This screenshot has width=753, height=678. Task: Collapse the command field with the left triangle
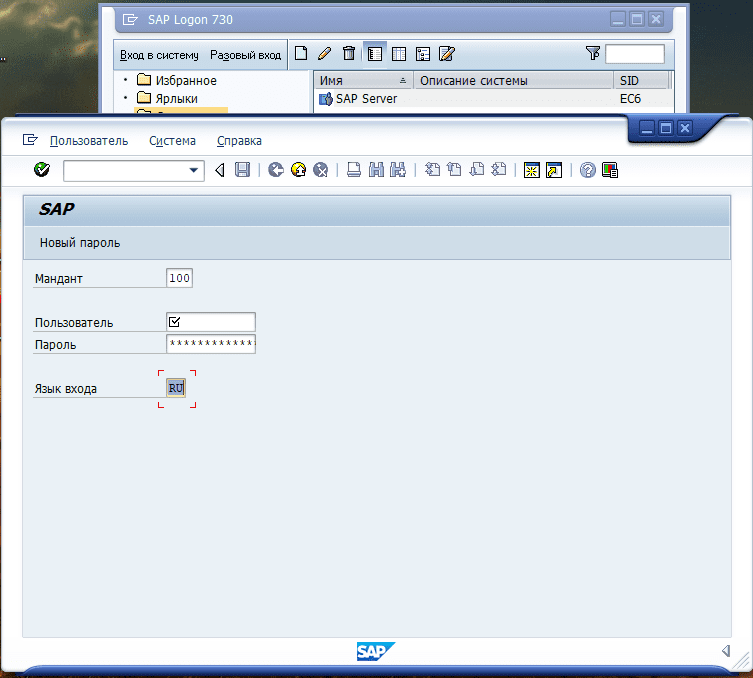[220, 170]
